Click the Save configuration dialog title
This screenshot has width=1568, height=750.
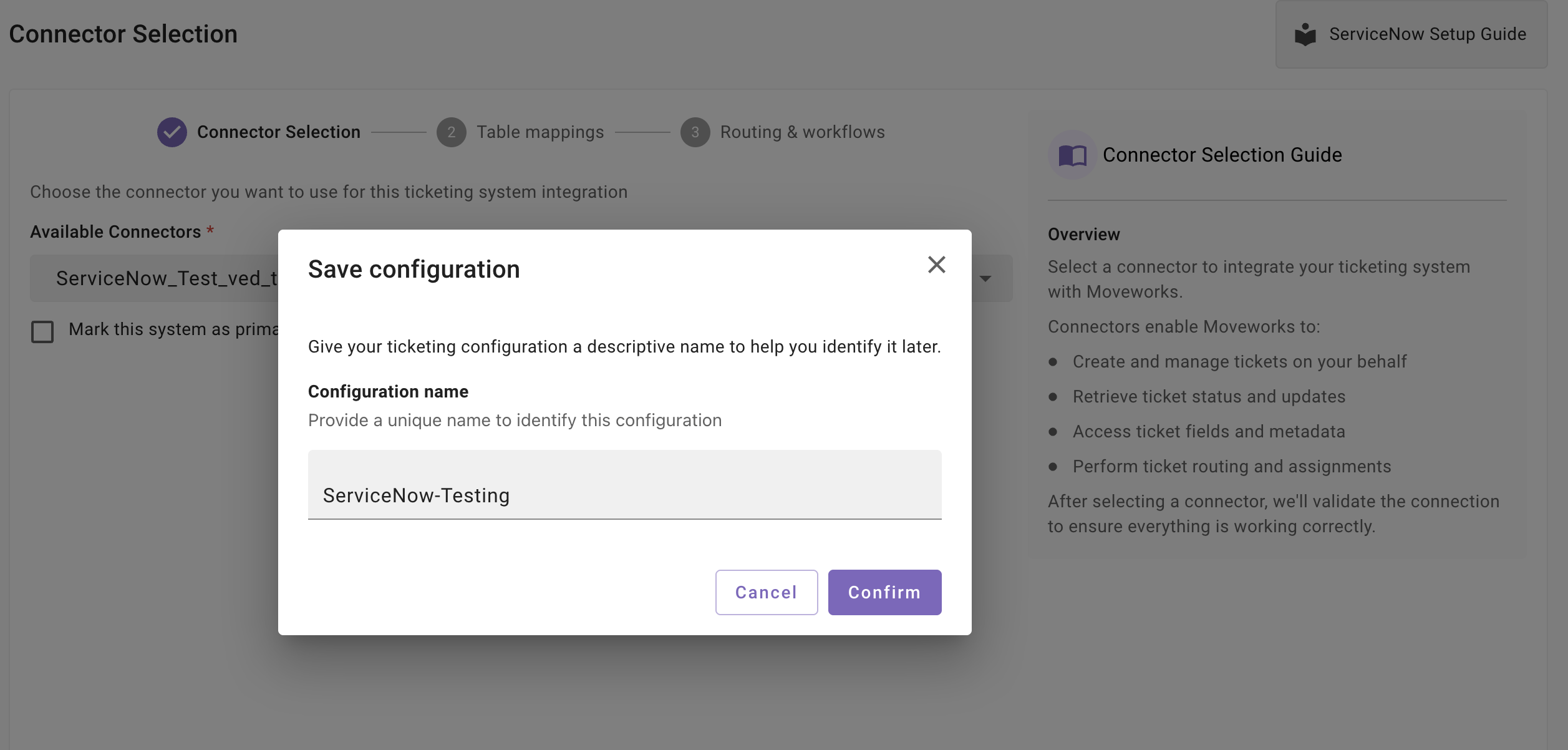click(x=414, y=270)
